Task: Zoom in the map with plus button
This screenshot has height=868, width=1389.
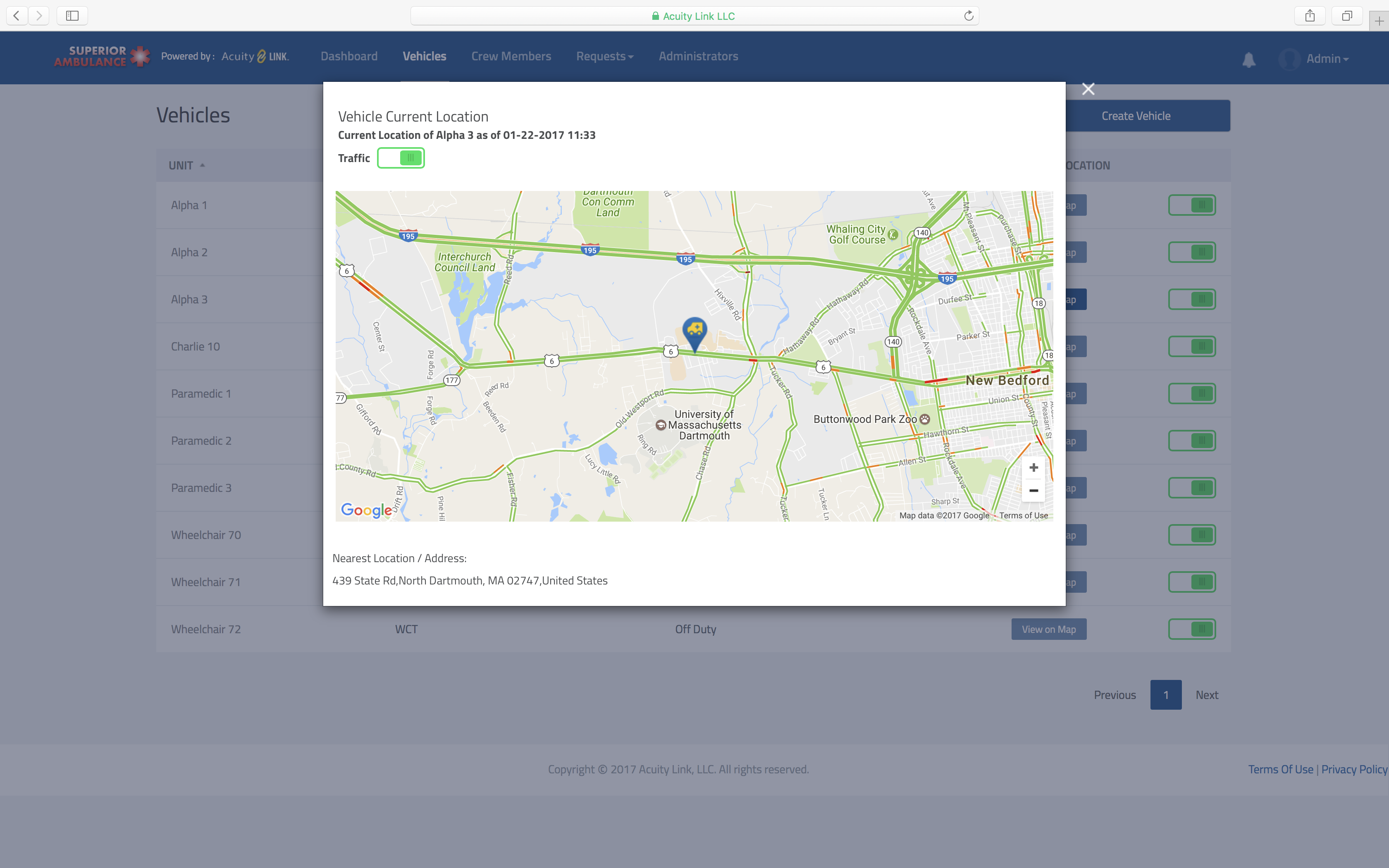Action: tap(1033, 467)
